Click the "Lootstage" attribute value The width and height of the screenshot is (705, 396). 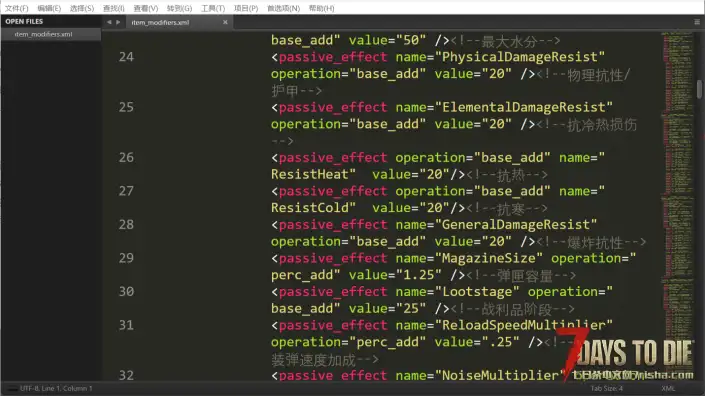pyautogui.click(x=477, y=292)
